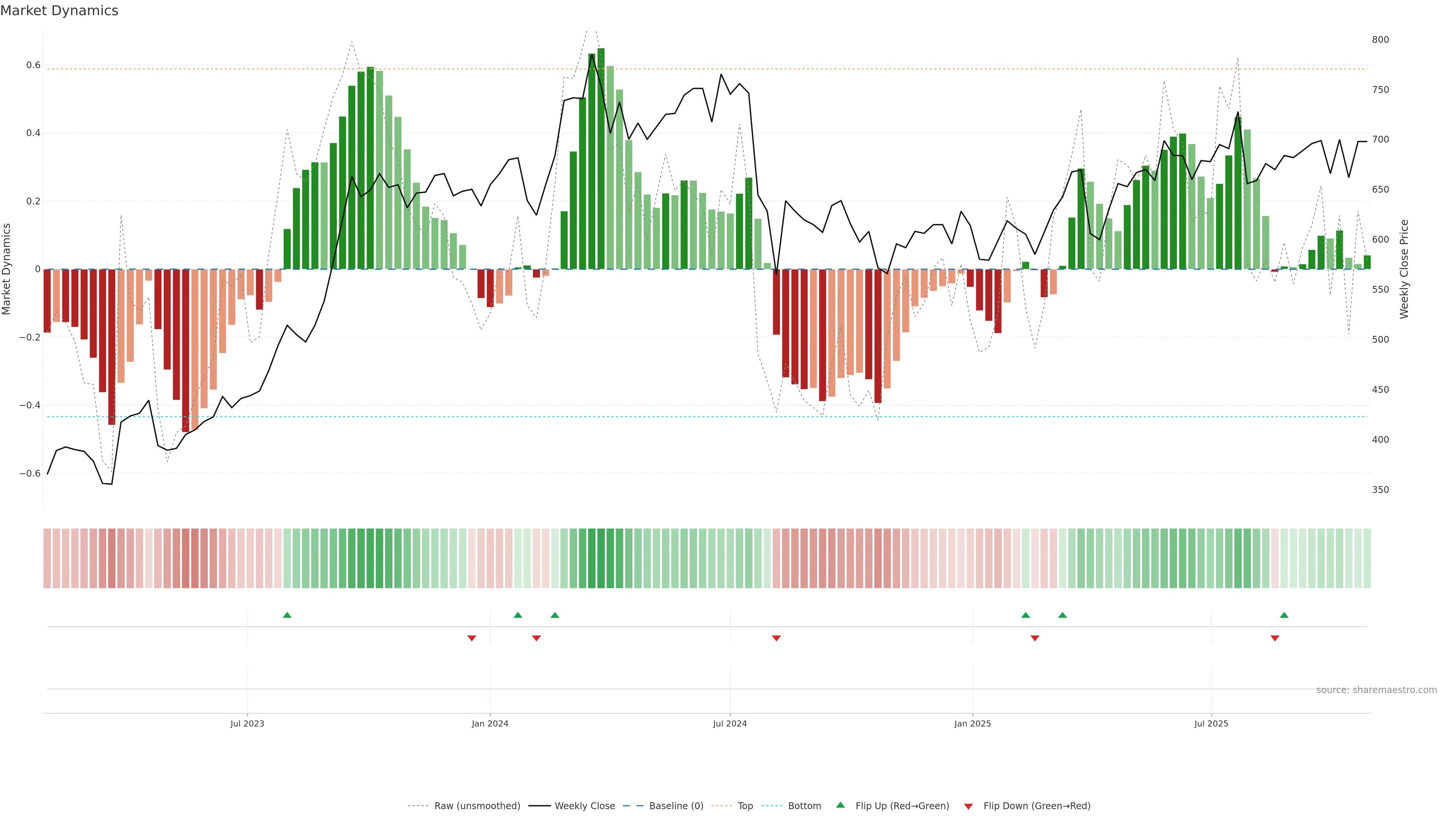The height and width of the screenshot is (819, 1456).
Task: Toggle the Top threshold legend item
Action: [x=745, y=806]
